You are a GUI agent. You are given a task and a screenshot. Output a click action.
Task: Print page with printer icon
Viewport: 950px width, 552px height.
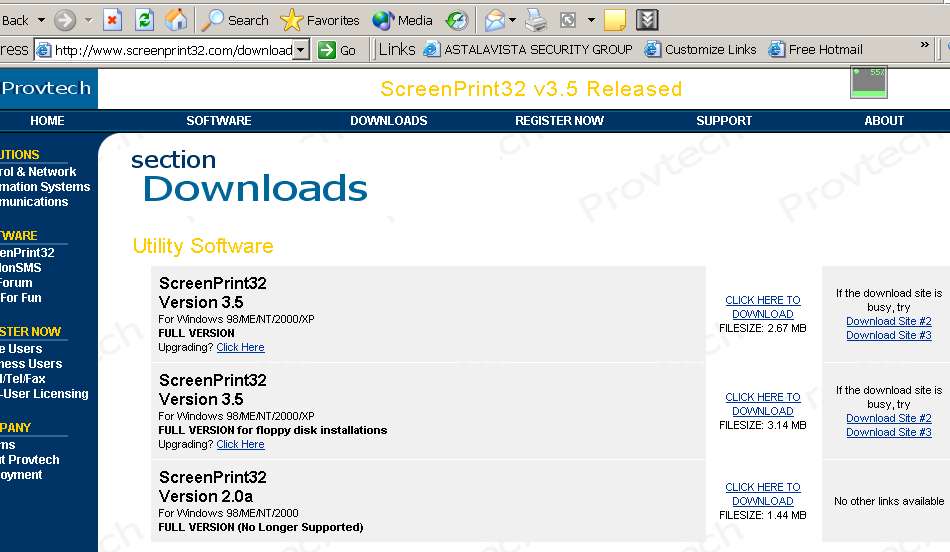pos(536,21)
